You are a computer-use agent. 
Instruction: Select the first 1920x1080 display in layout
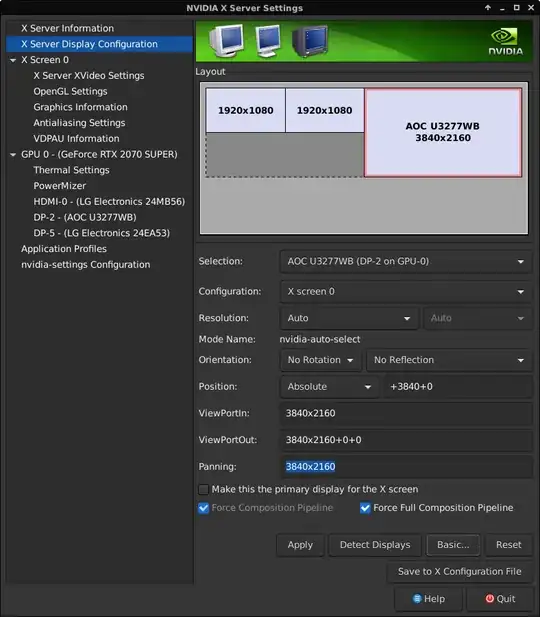tap(246, 111)
